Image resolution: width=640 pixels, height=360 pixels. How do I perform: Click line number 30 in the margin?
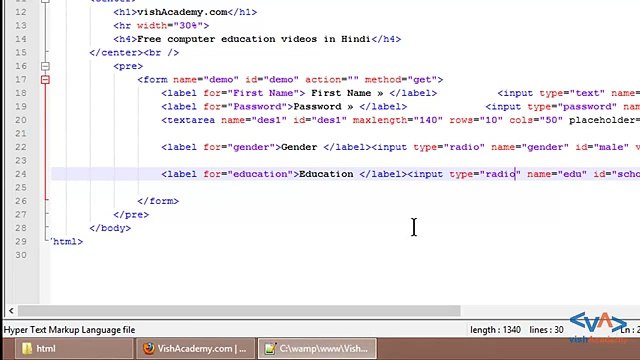click(x=21, y=255)
